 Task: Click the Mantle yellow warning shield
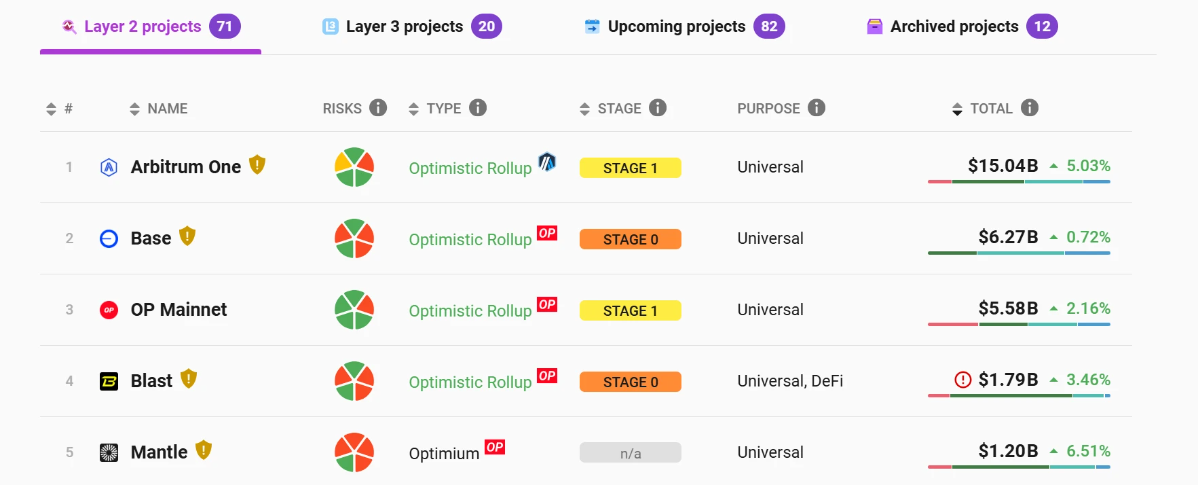[204, 450]
